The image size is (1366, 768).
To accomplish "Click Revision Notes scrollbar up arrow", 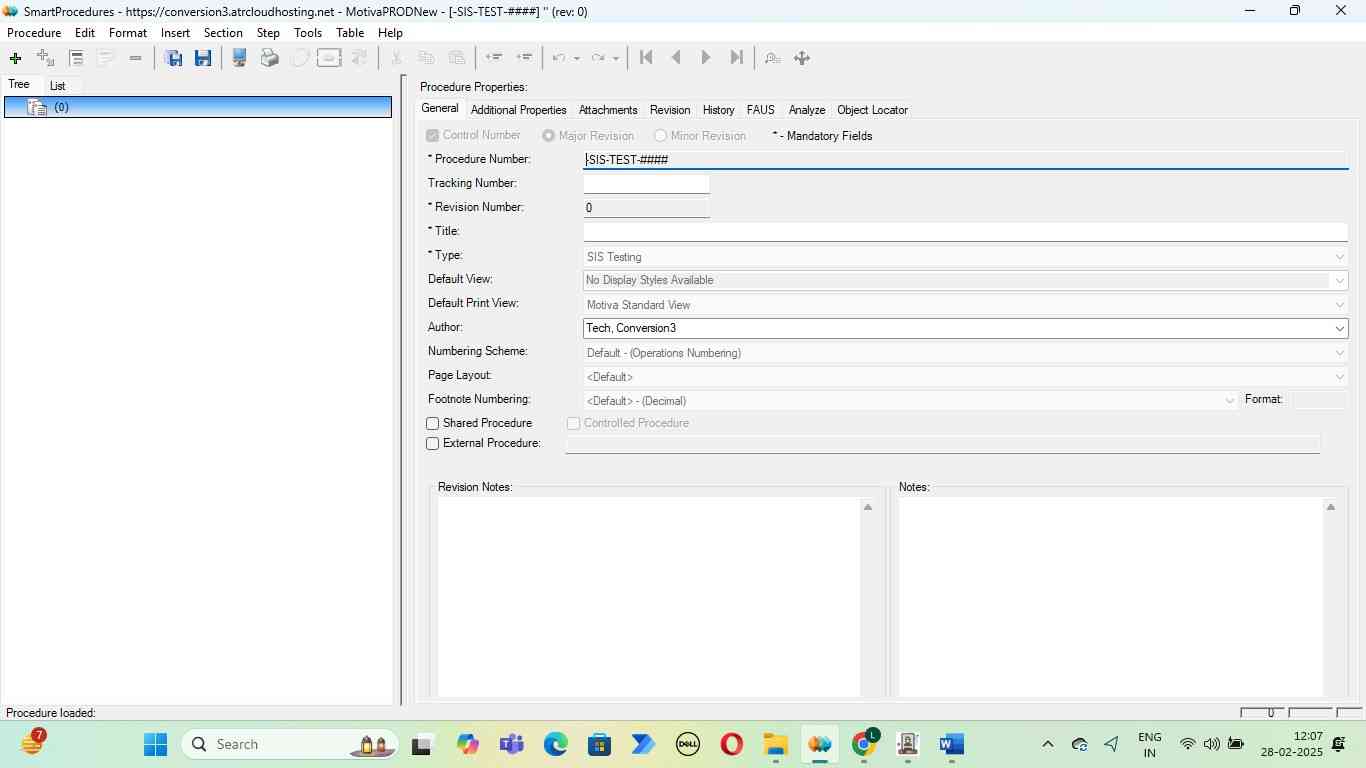I will click(x=868, y=508).
